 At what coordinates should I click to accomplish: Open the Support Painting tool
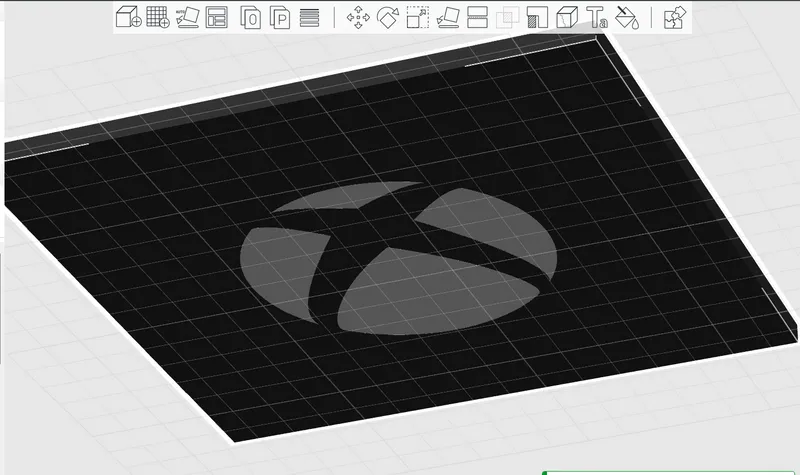pyautogui.click(x=537, y=17)
